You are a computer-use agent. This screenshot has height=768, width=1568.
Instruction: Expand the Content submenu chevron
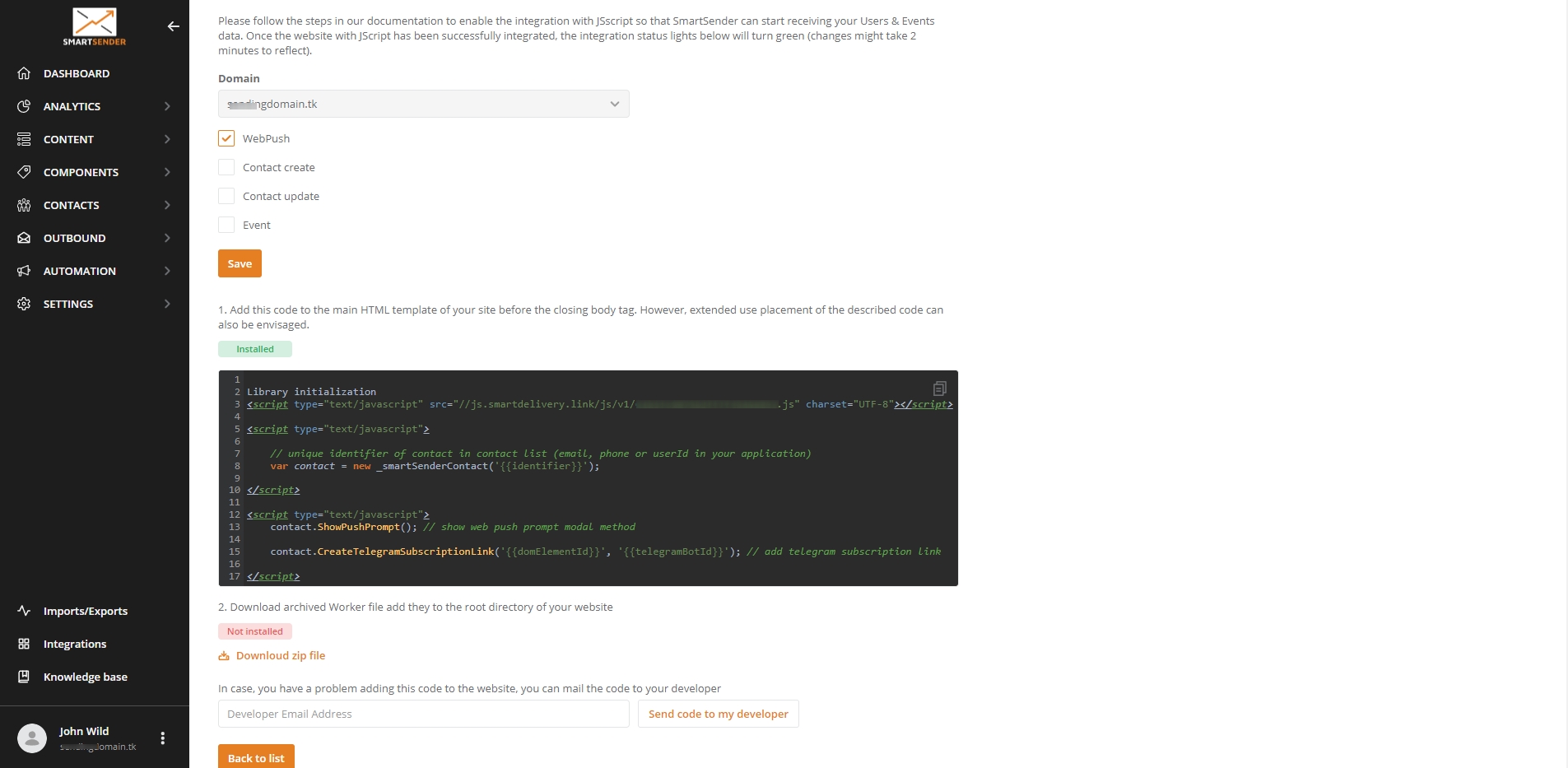click(167, 139)
